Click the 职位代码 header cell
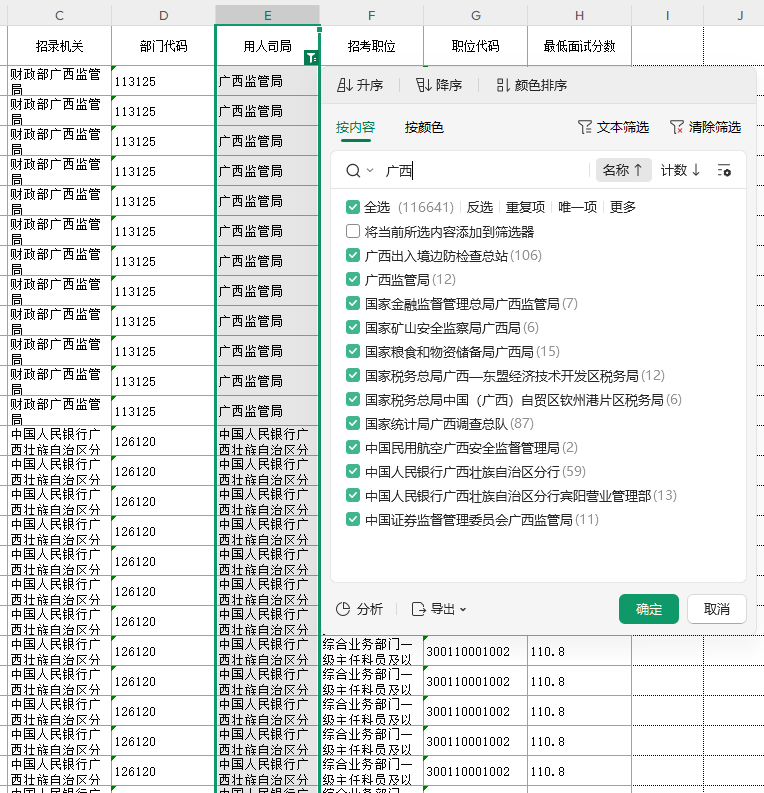The width and height of the screenshot is (764, 793). [476, 46]
